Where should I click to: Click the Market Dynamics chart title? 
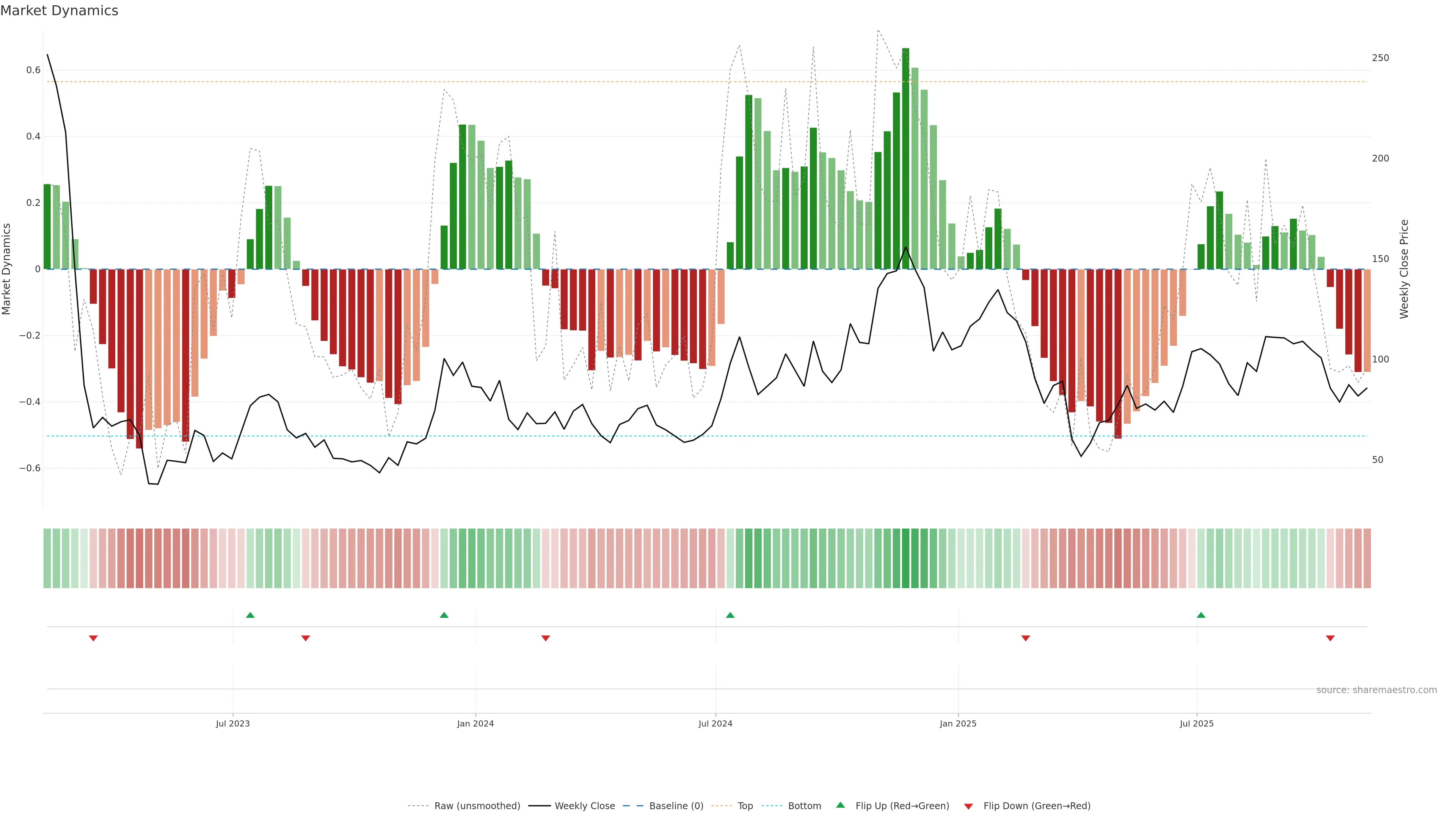click(x=60, y=11)
